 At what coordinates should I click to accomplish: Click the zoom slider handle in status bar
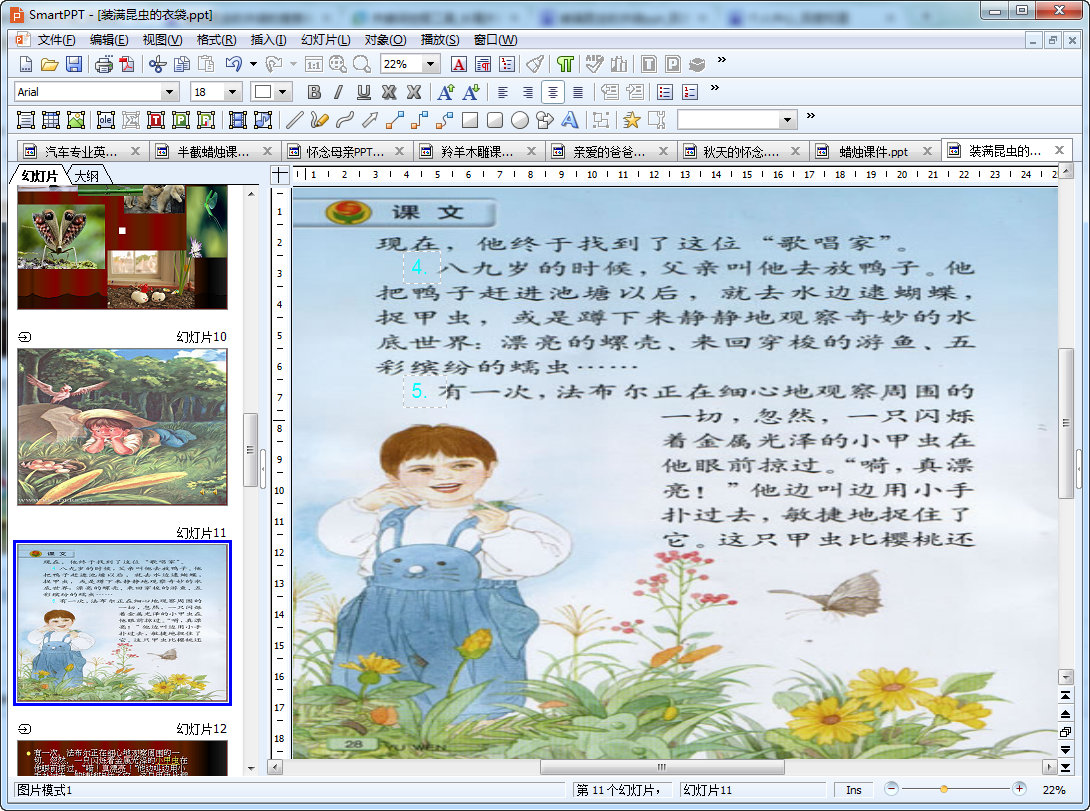pos(943,789)
